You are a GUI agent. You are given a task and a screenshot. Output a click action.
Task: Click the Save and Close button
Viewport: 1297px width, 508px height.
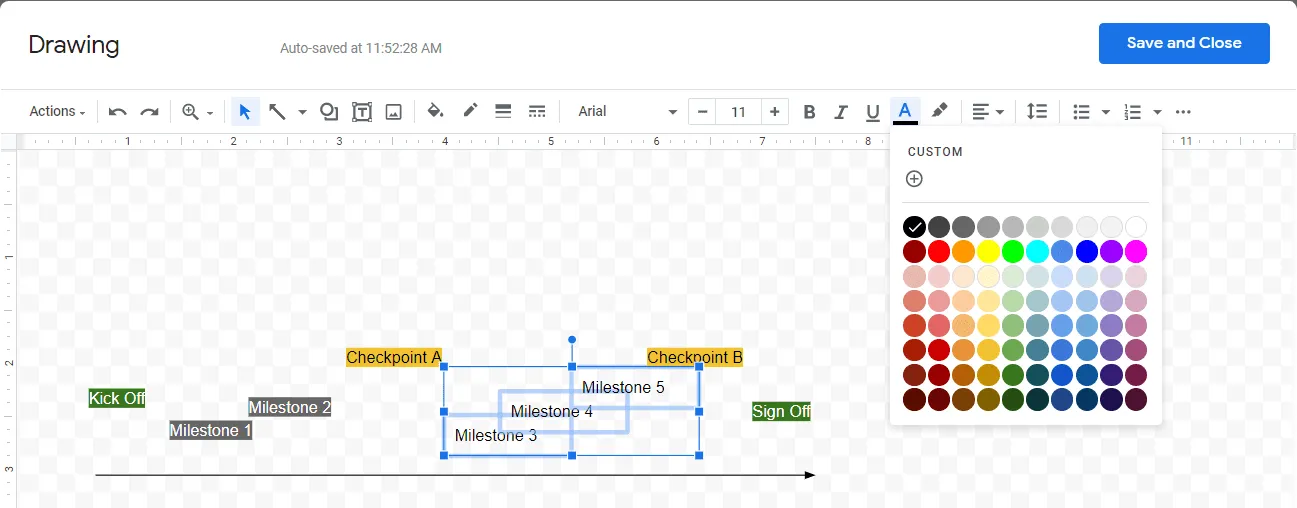[x=1183, y=43]
